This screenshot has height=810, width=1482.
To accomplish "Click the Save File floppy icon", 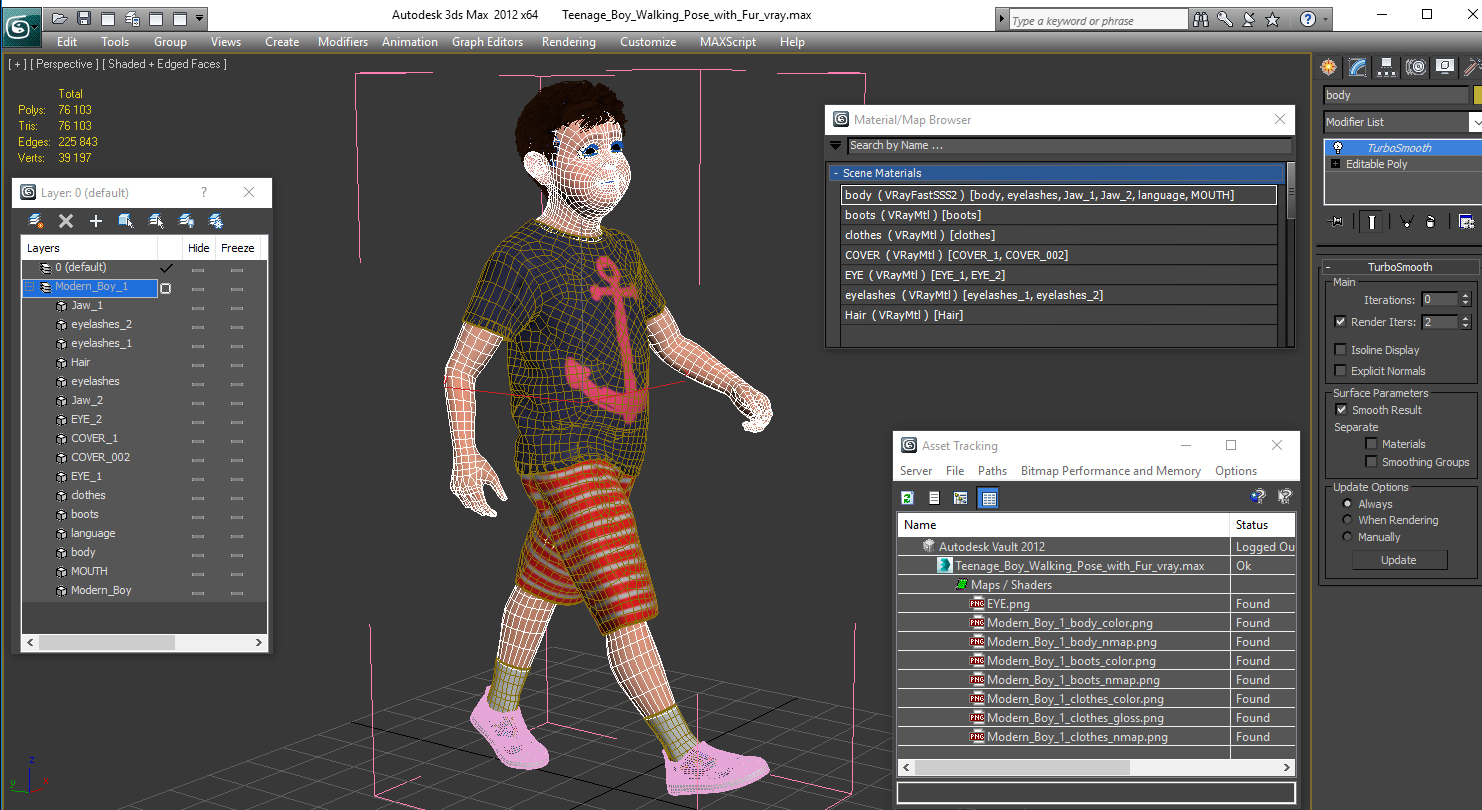I will tap(84, 19).
